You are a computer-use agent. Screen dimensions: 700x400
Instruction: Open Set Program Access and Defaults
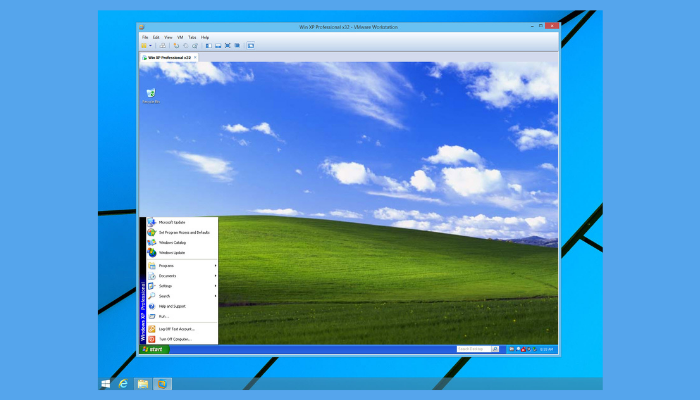coord(182,232)
